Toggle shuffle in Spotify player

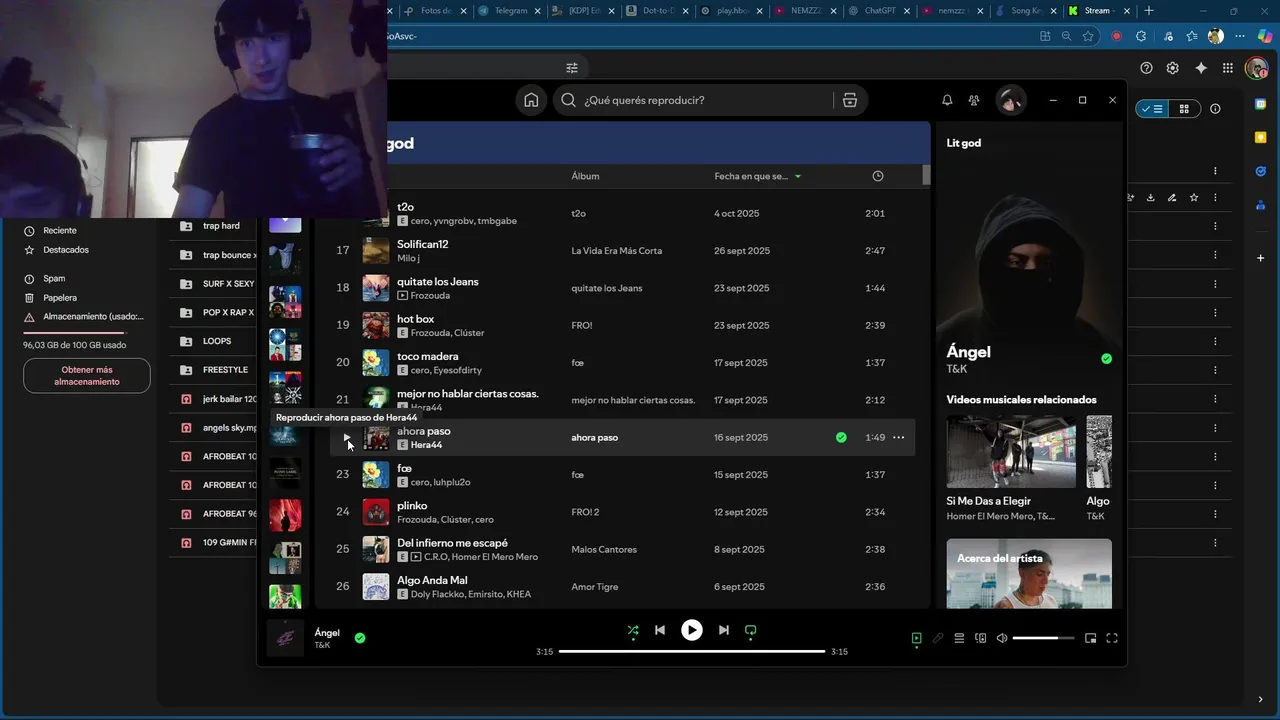632,630
